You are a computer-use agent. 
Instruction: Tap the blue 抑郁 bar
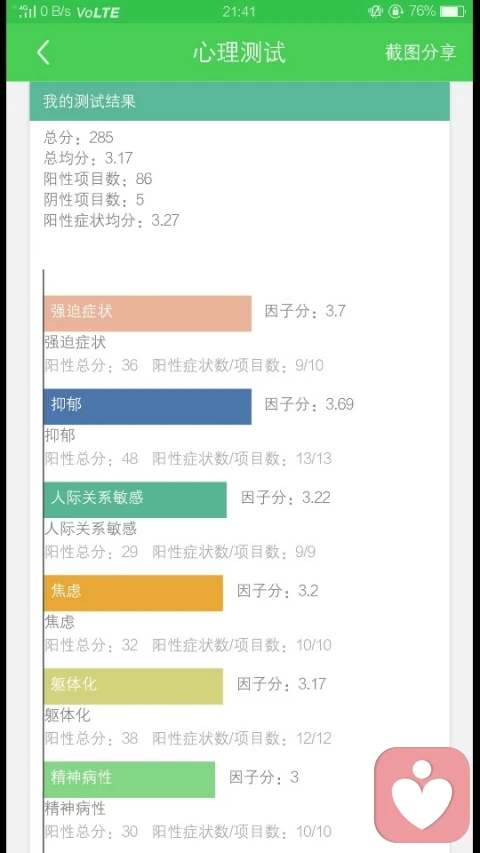(x=147, y=406)
